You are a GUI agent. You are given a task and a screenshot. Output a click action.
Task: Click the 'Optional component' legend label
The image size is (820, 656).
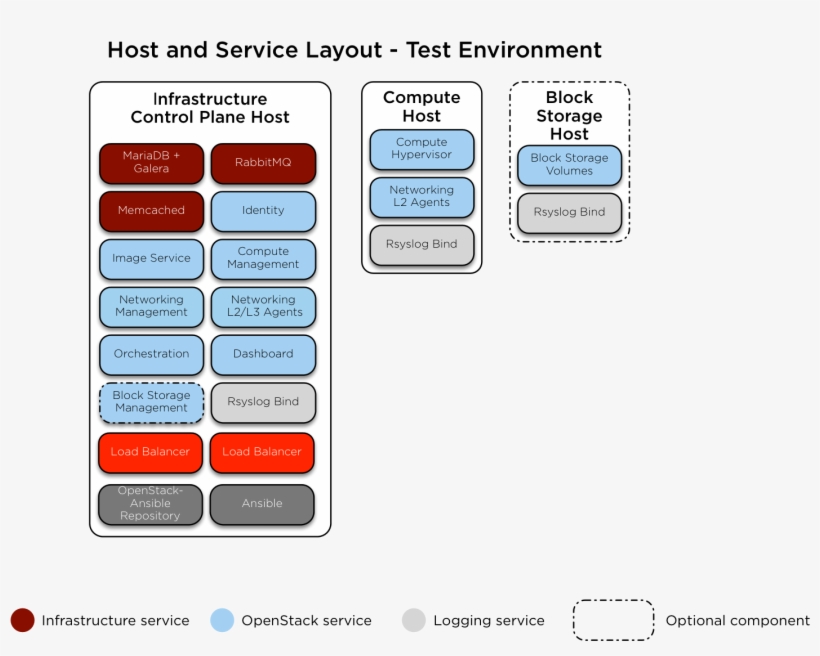coord(737,620)
